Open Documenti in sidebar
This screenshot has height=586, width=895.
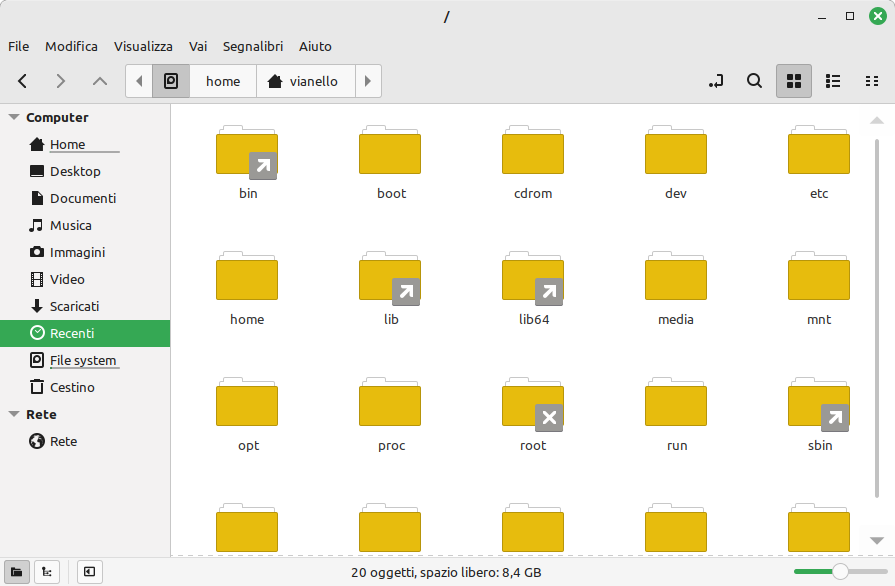[x=85, y=198]
